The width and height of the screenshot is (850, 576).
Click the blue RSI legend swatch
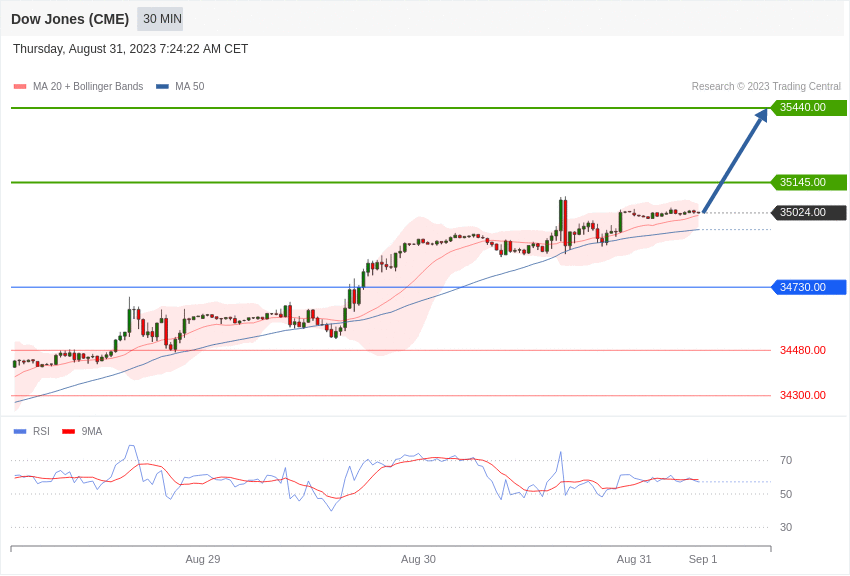20,431
